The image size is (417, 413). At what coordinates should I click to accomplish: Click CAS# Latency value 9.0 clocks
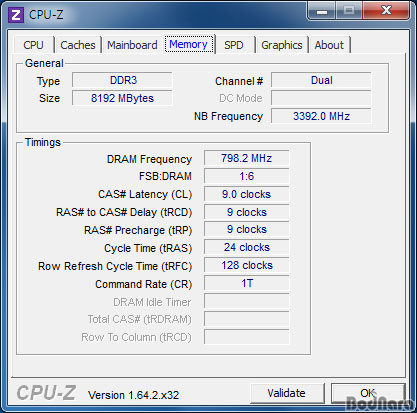[247, 194]
